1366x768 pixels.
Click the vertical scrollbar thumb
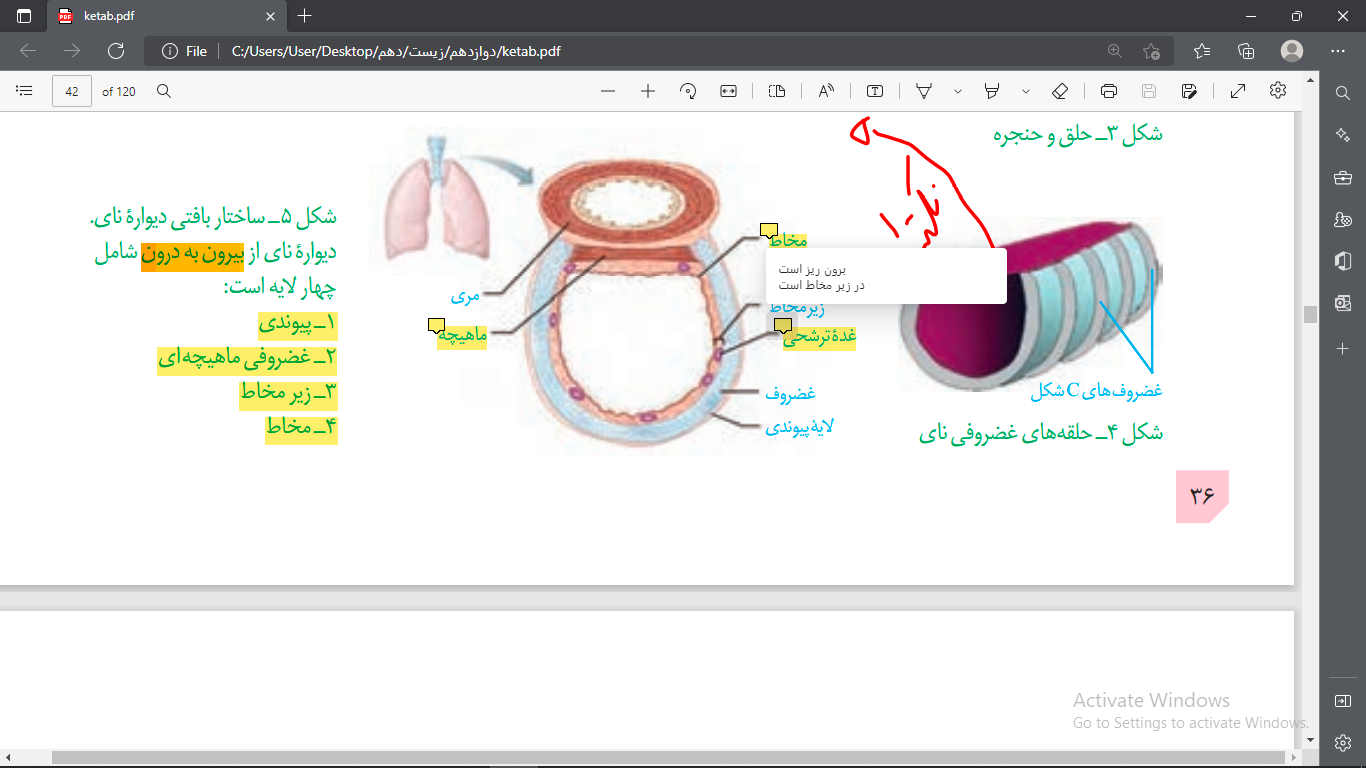[x=1310, y=314]
